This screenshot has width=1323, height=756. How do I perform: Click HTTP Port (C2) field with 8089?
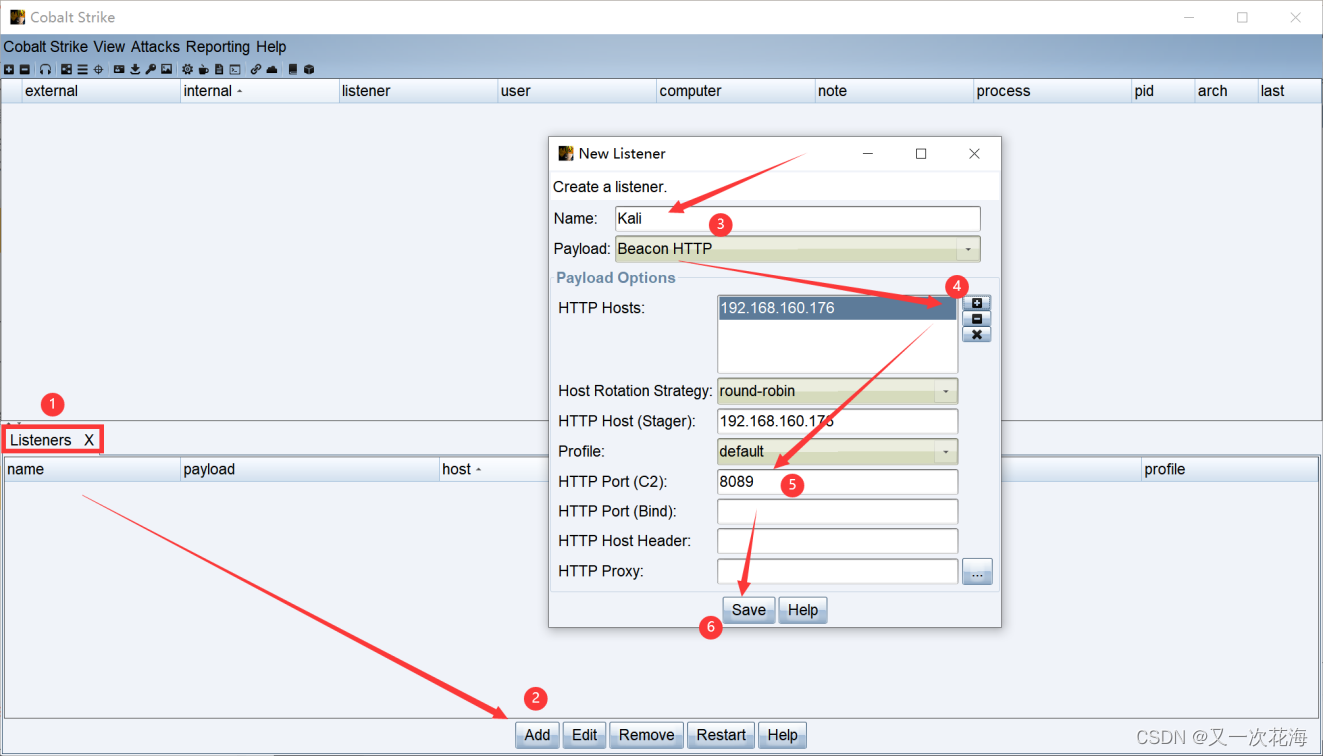pyautogui.click(x=837, y=481)
